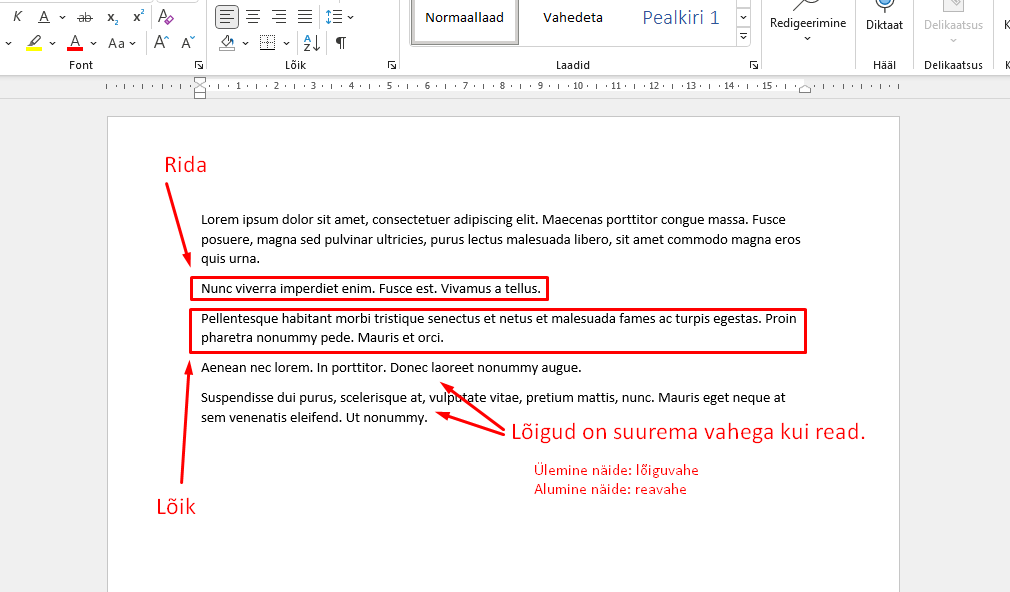Screen dimensions: 1010x592
Task: Open the Lõik paragraph dialog launcher
Action: tap(392, 65)
